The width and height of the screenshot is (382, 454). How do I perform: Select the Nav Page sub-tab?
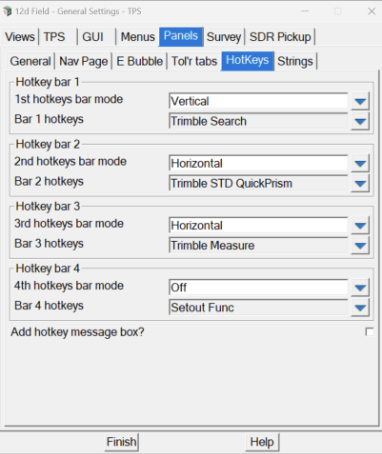[x=83, y=61]
